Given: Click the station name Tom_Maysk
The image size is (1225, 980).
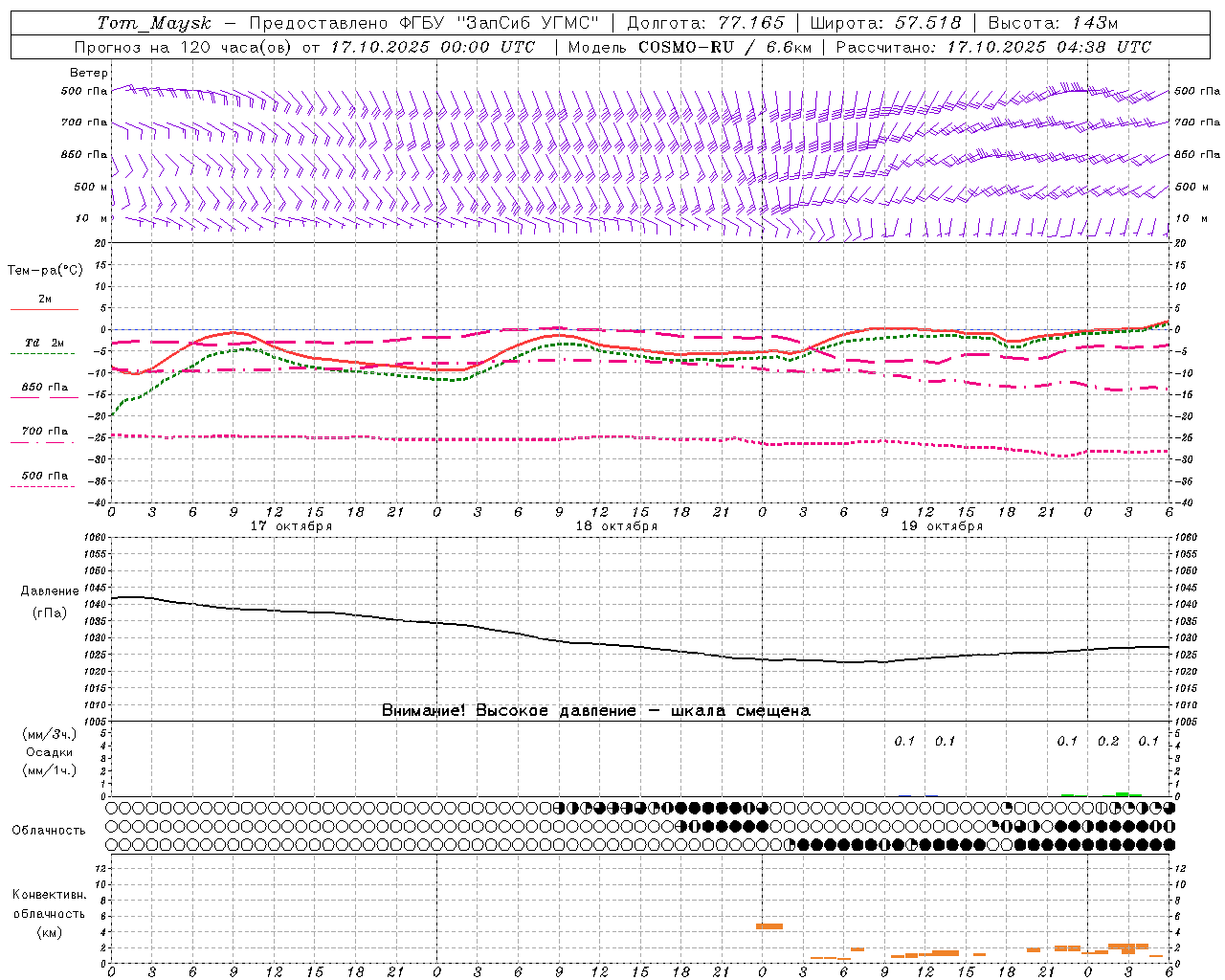Looking at the screenshot, I should (x=153, y=23).
